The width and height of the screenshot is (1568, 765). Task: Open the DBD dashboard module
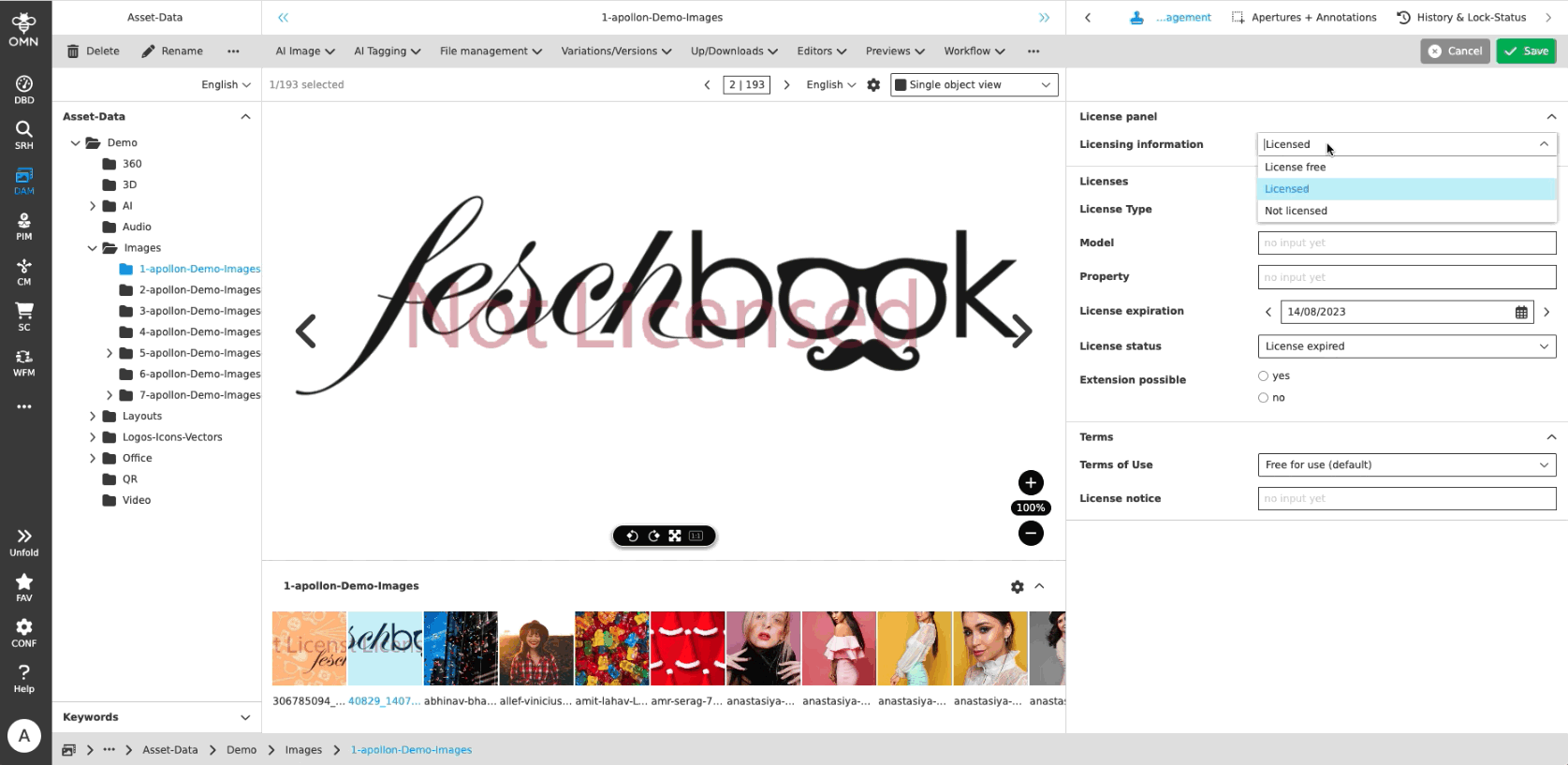click(x=24, y=90)
